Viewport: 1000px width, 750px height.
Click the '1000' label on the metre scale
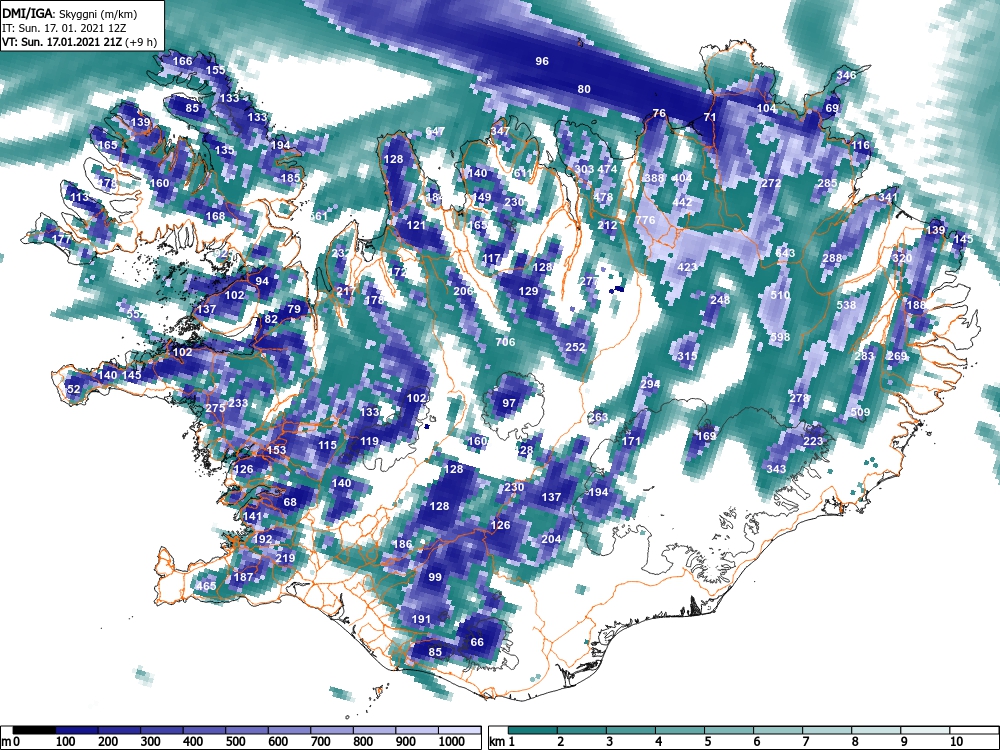(x=452, y=742)
